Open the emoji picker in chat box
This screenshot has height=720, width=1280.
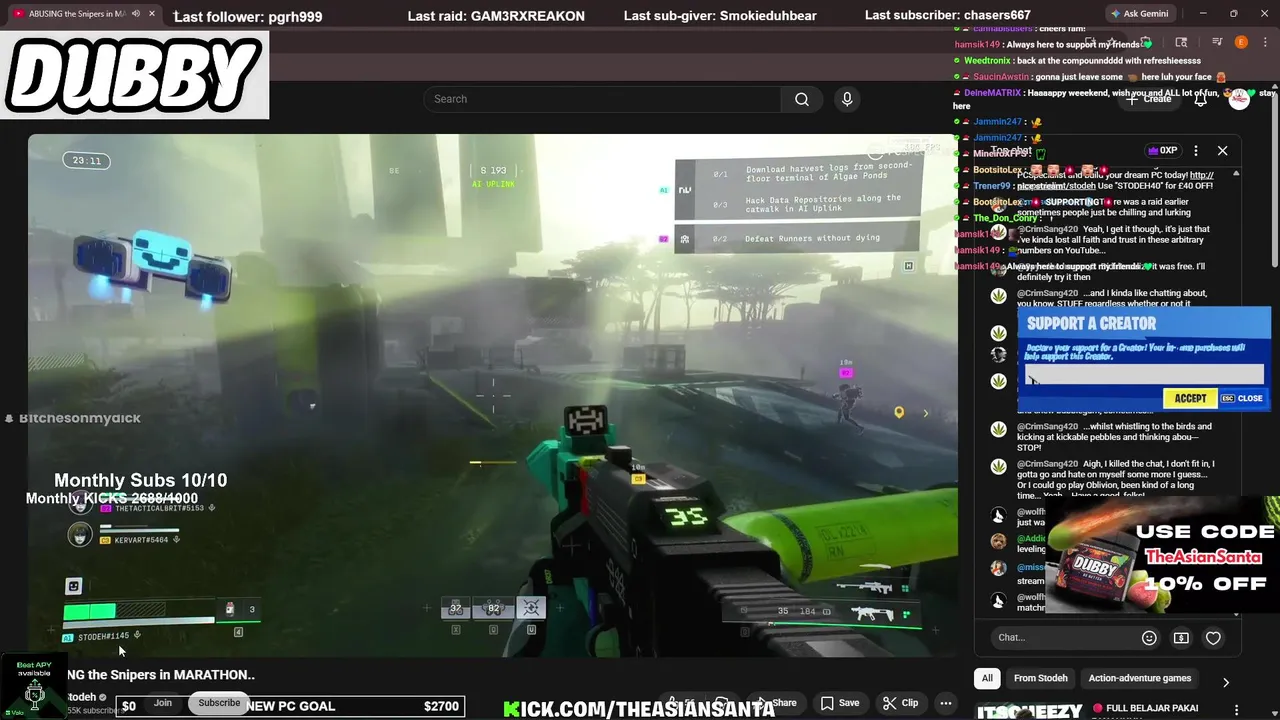point(1149,638)
